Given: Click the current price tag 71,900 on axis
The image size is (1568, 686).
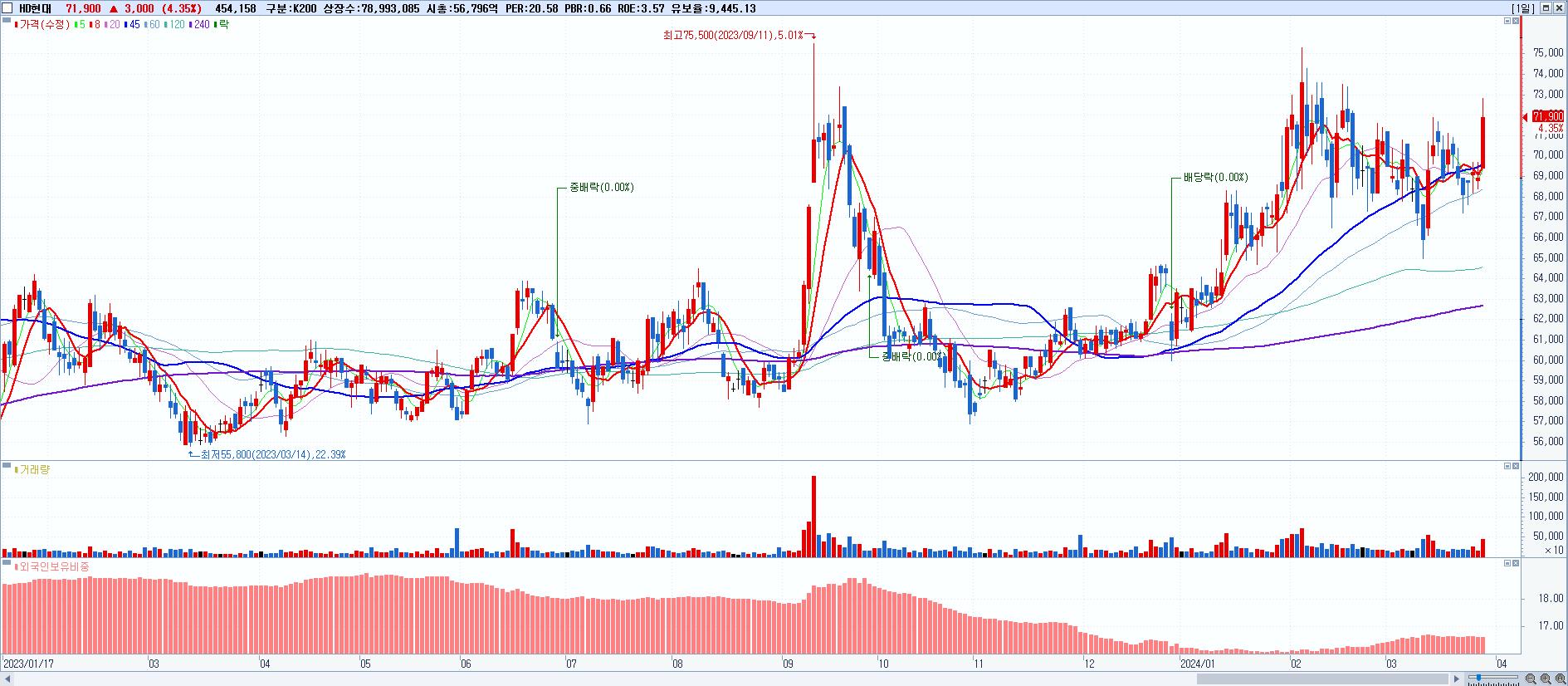Looking at the screenshot, I should [1547, 116].
